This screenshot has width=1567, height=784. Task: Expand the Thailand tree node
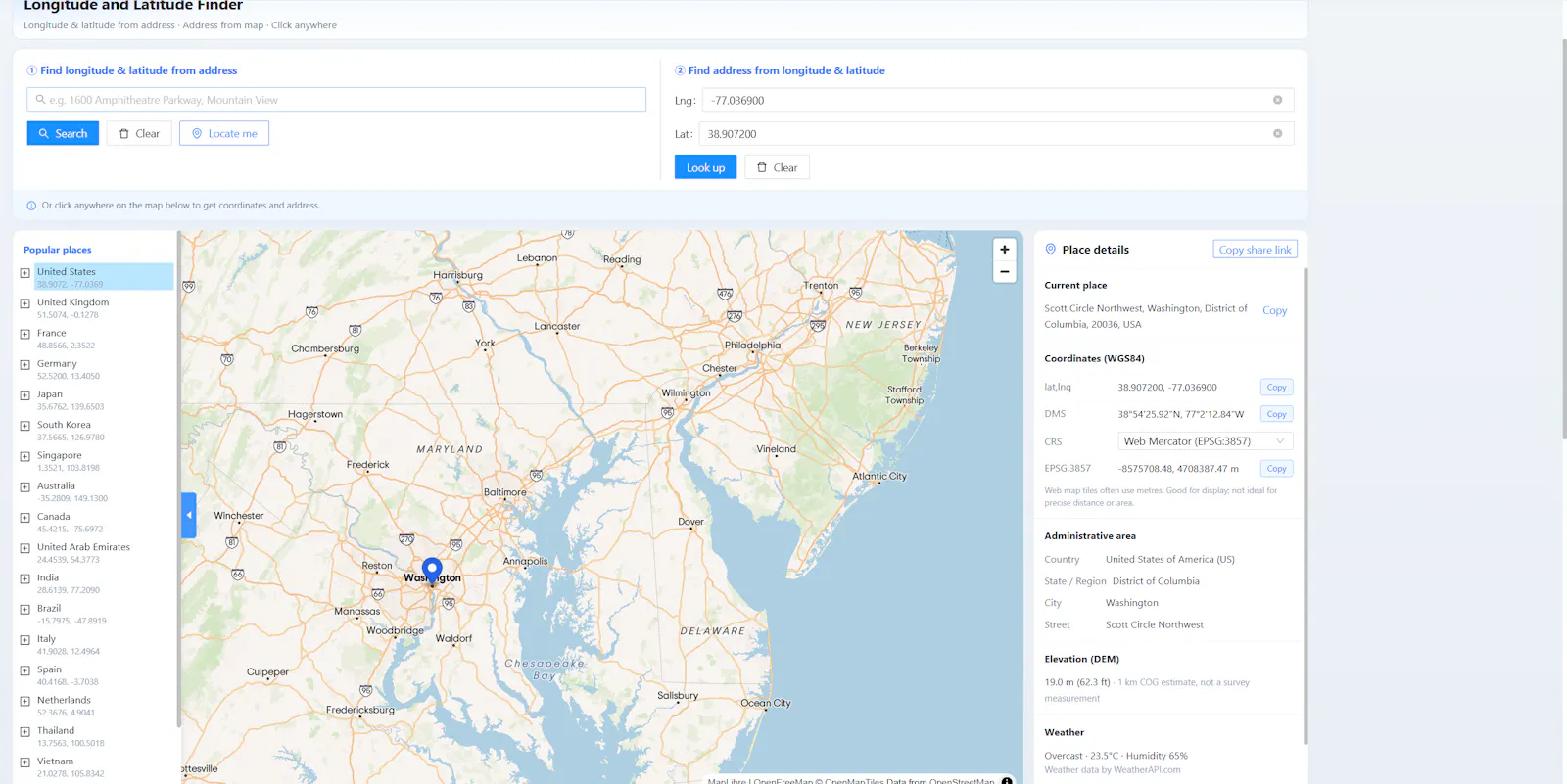[25, 731]
